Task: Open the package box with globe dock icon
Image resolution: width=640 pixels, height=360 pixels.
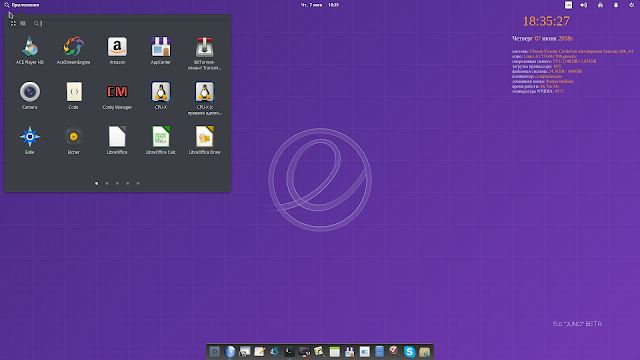Action: tap(424, 351)
